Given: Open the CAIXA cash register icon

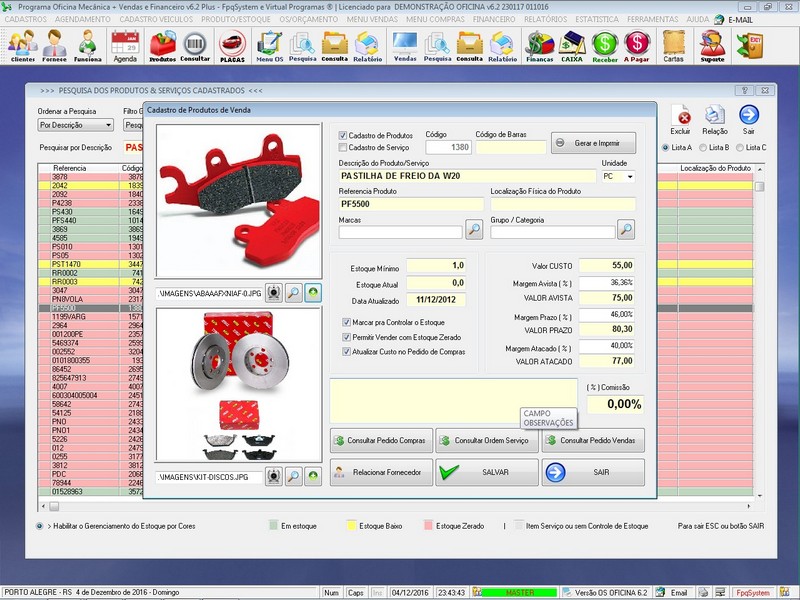Looking at the screenshot, I should (572, 45).
